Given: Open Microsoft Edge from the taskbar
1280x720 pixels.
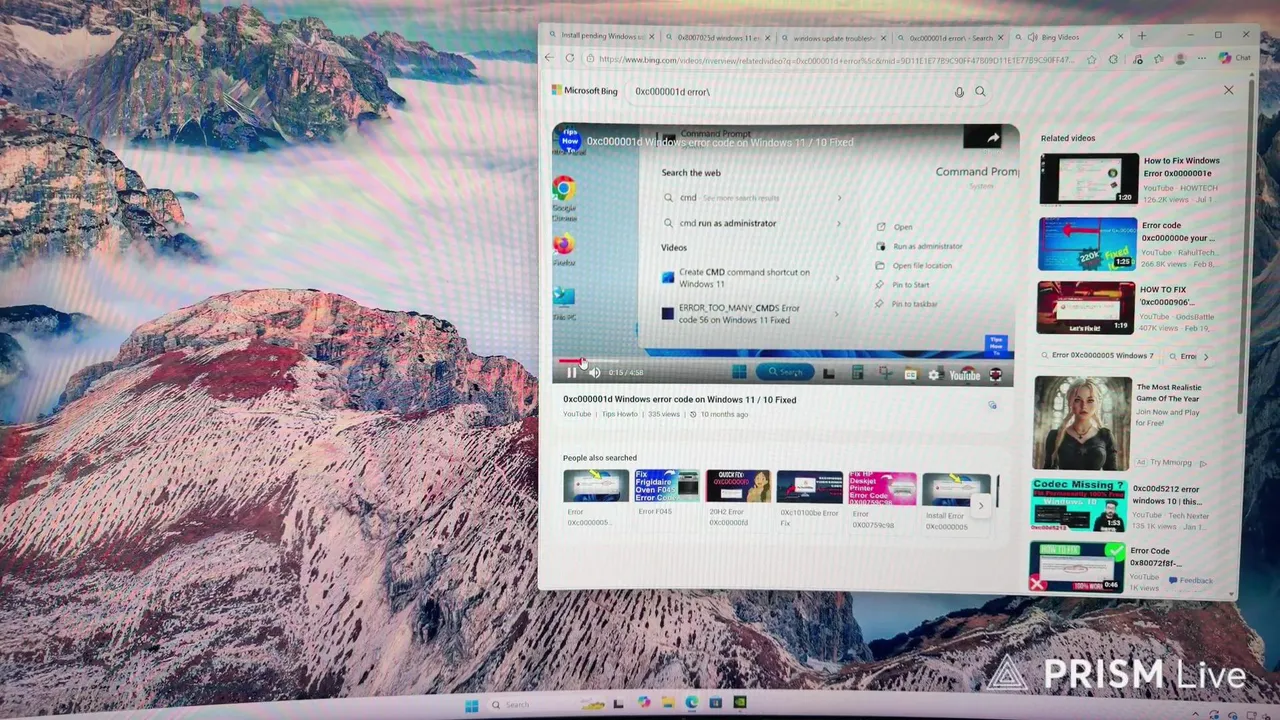Looking at the screenshot, I should [691, 704].
